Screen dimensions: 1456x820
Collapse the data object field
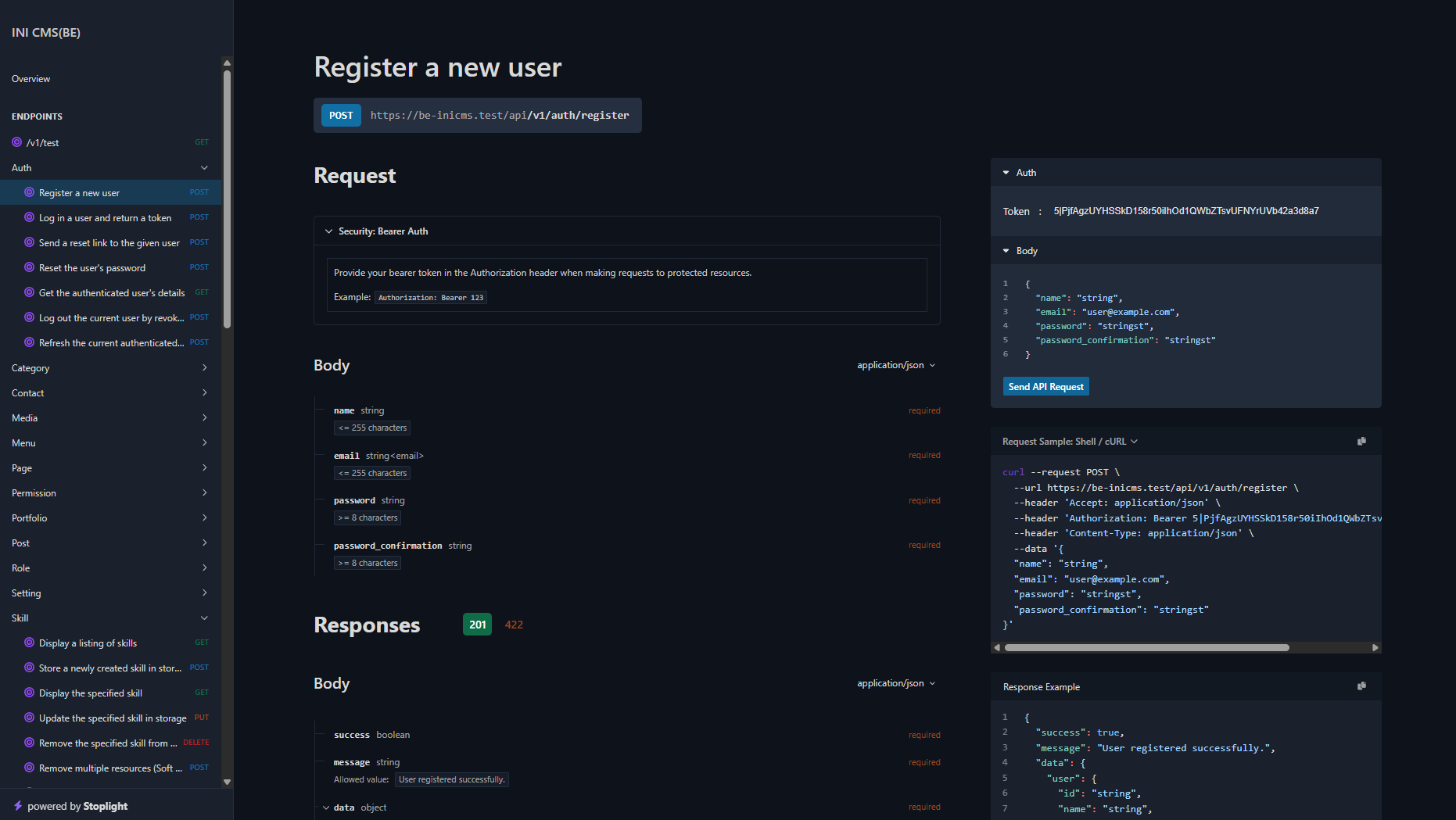pos(326,807)
